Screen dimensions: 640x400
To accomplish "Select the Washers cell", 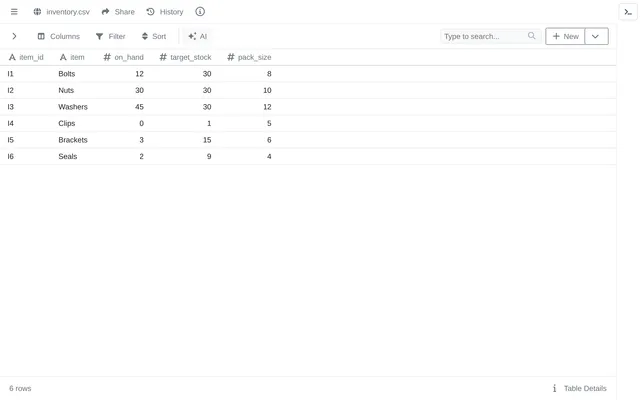I will click(73, 107).
